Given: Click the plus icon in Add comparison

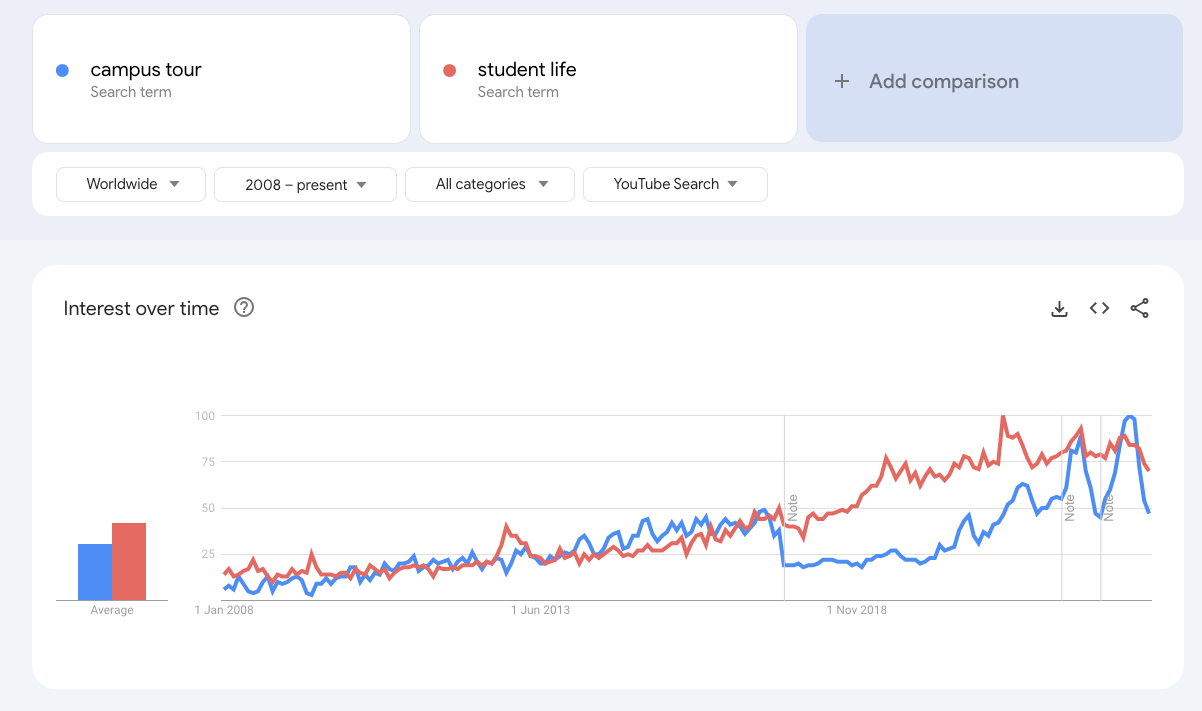Looking at the screenshot, I should (x=842, y=82).
